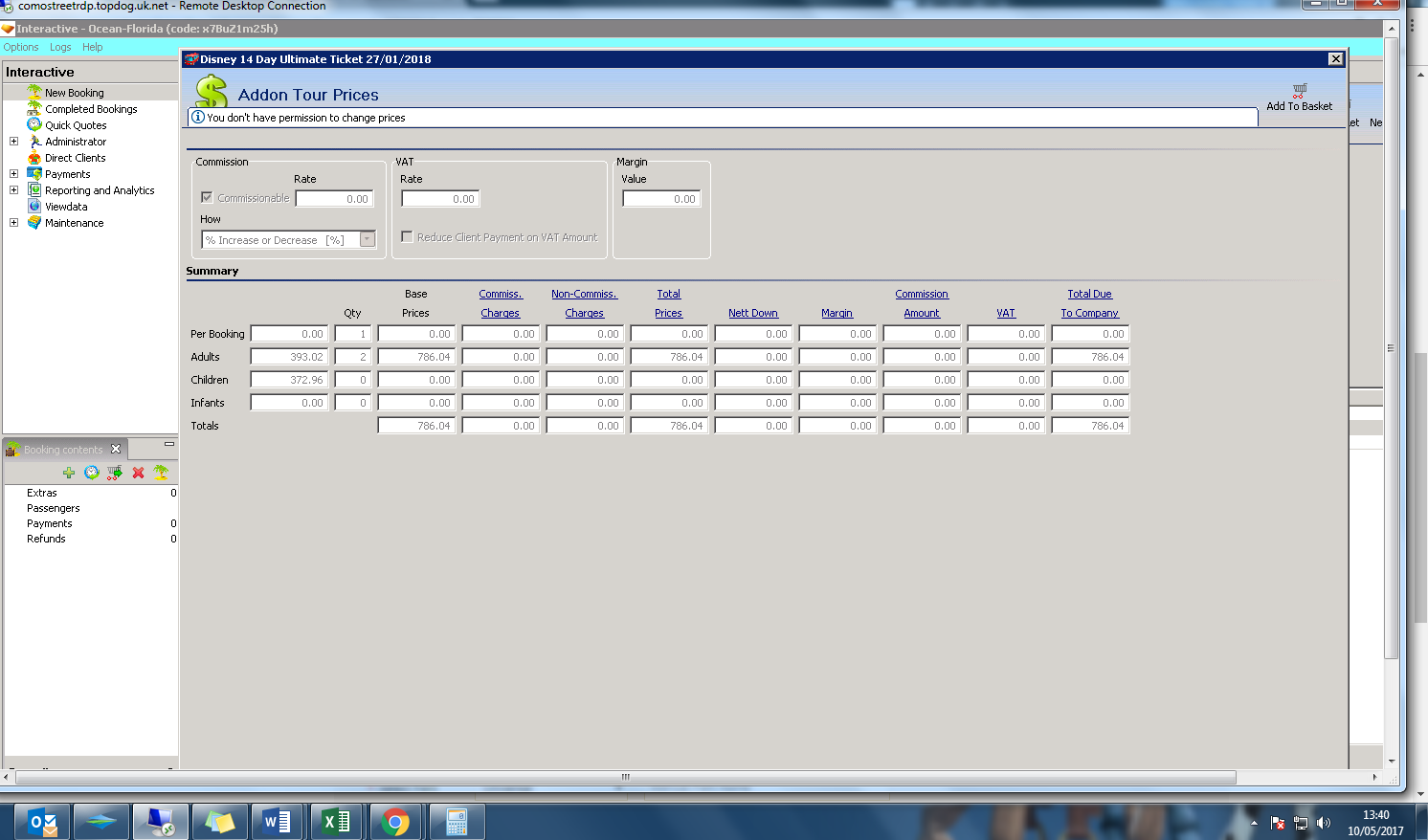Click the Adults price field showing 393.02
Screen dimensions: 1428x840
click(289, 357)
